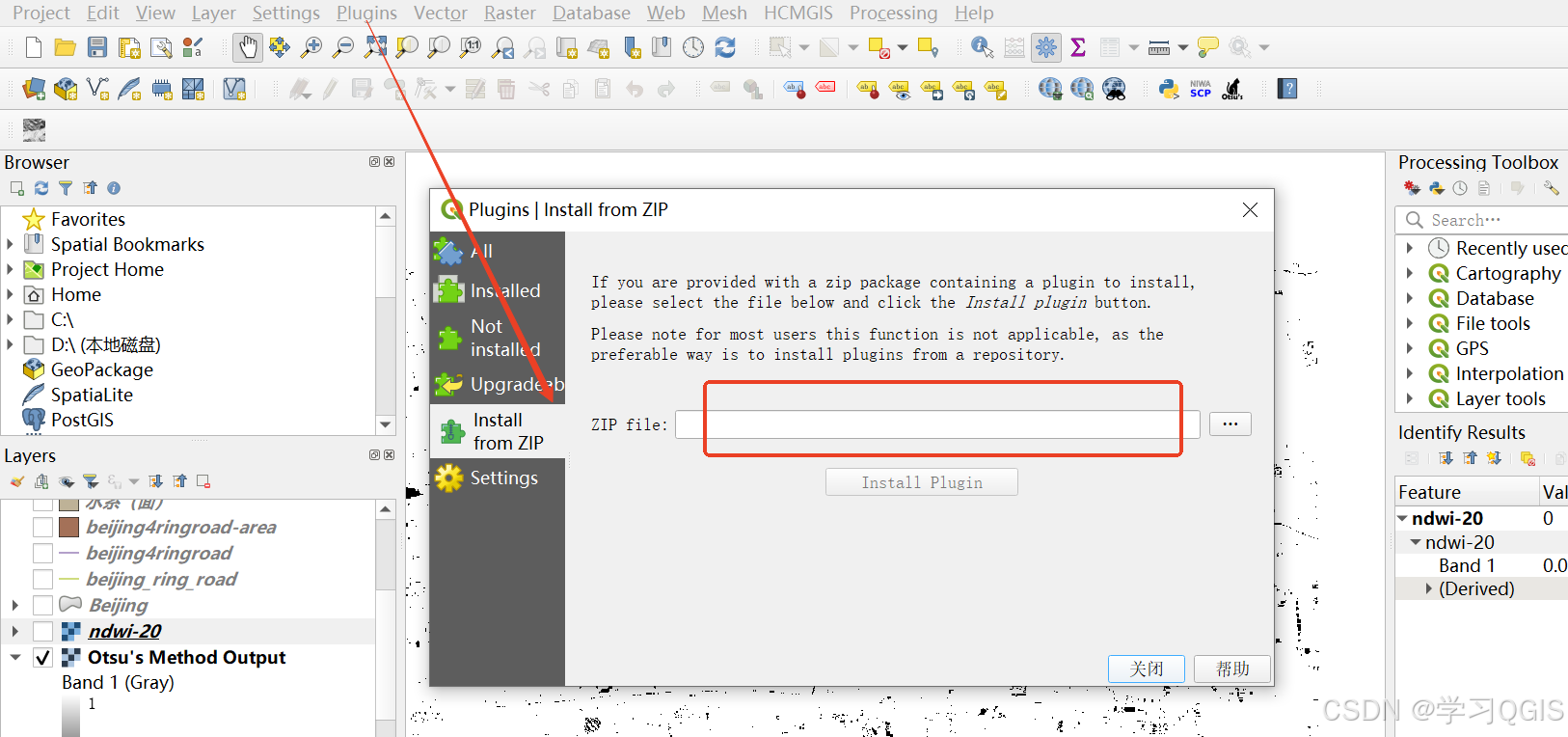Select Install from ZIP tab

pyautogui.click(x=497, y=431)
